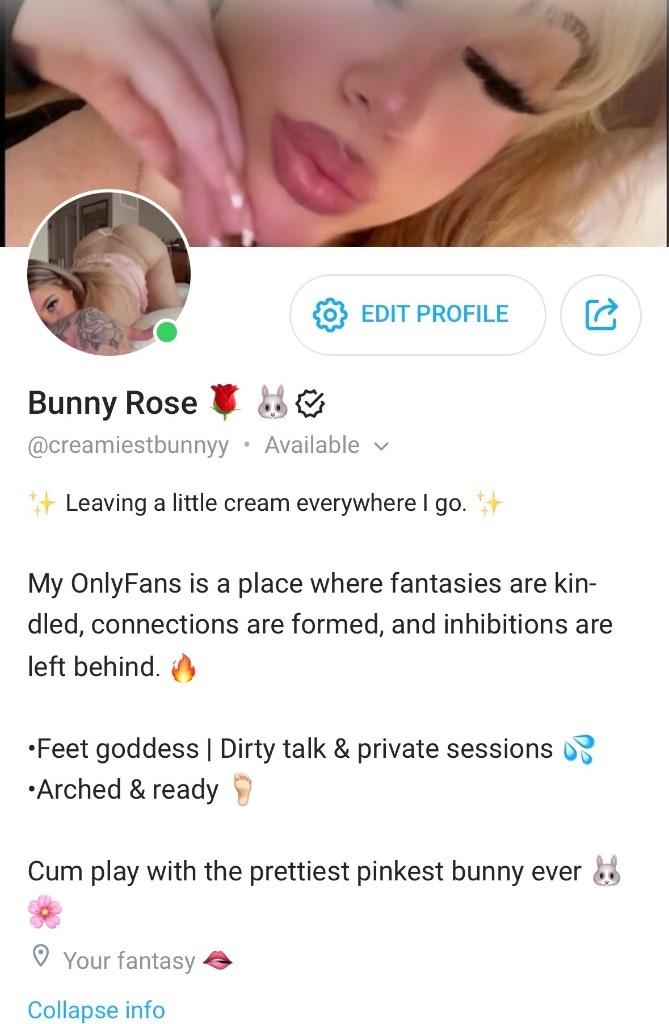Click the fire emoji after left behind
Image resolution: width=669 pixels, height=1024 pixels.
(x=184, y=667)
